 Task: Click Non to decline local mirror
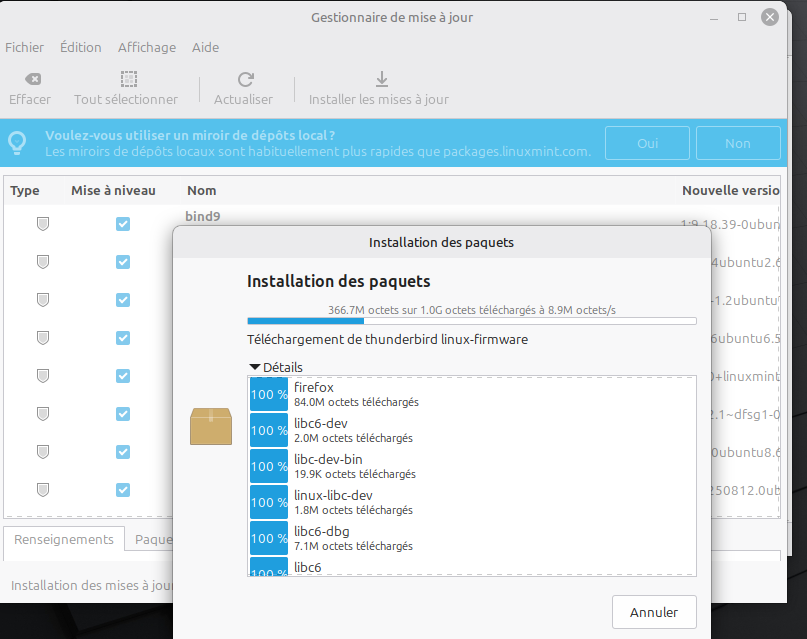[738, 143]
